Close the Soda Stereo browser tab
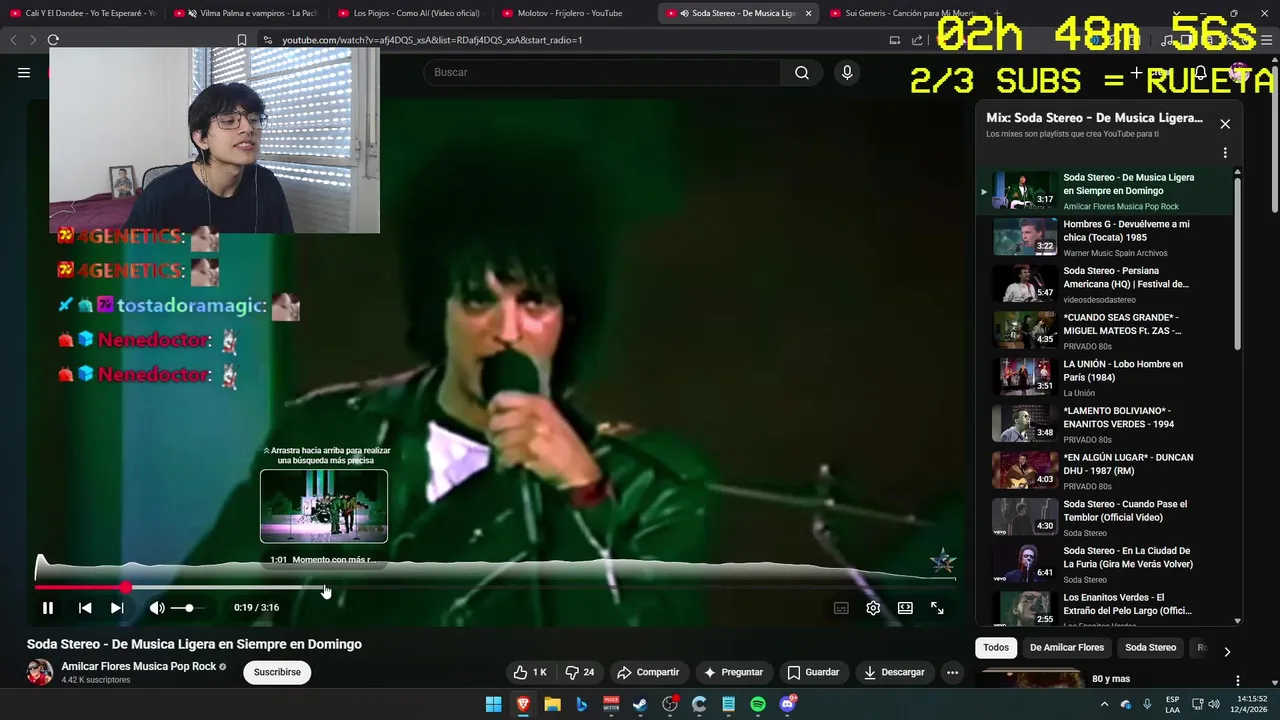Viewport: 1280px width, 720px height. point(808,13)
